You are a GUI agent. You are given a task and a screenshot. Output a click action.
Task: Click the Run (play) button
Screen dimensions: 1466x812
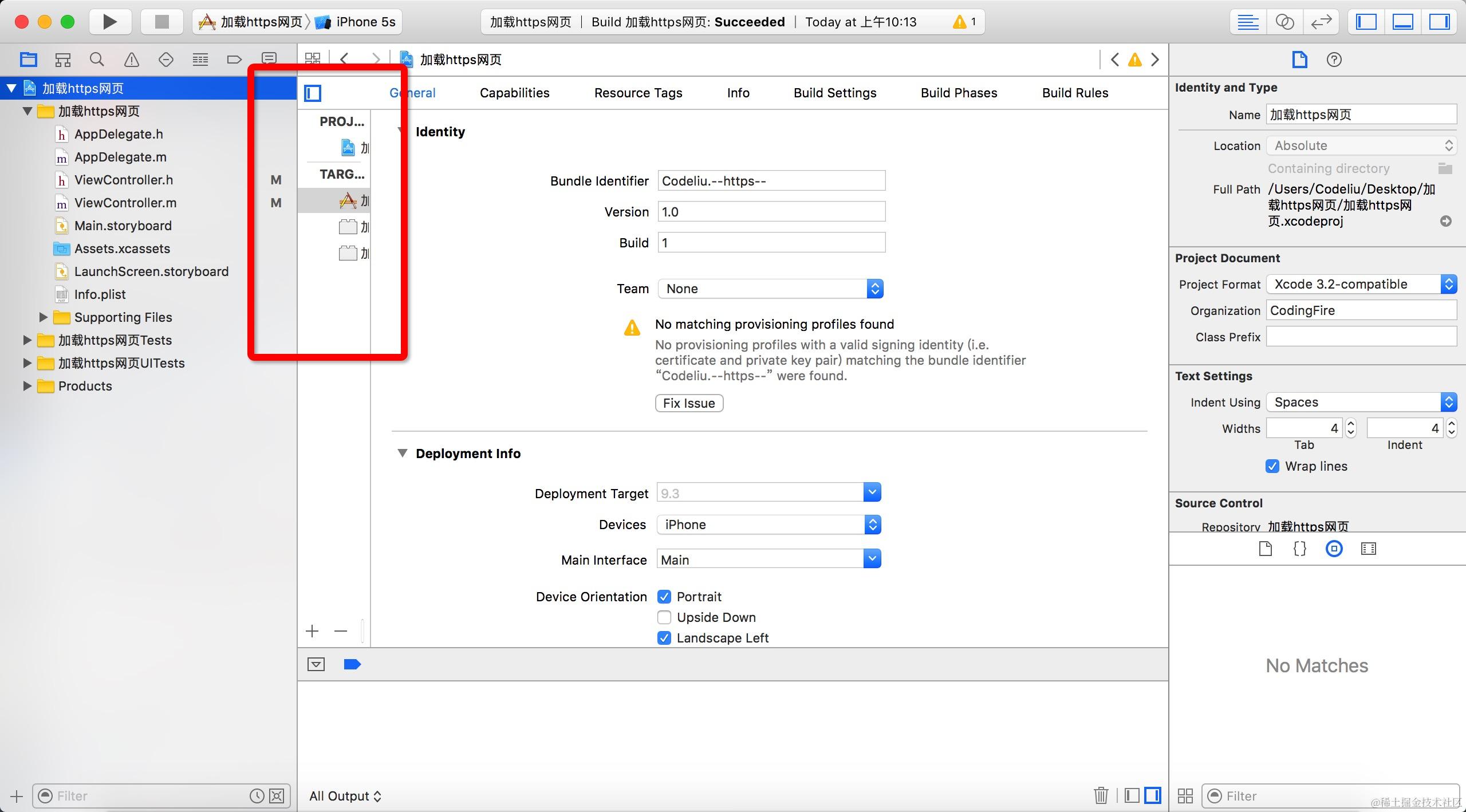pos(109,22)
